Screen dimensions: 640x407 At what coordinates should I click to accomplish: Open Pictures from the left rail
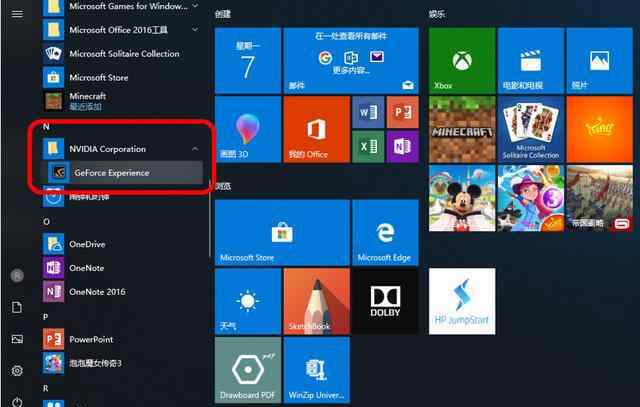tap(17, 339)
